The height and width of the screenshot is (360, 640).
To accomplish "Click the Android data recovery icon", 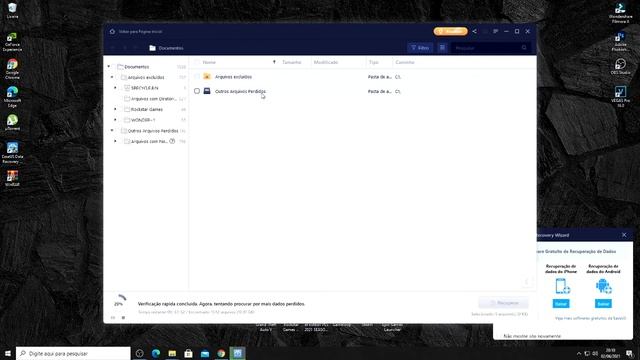I will [x=603, y=286].
